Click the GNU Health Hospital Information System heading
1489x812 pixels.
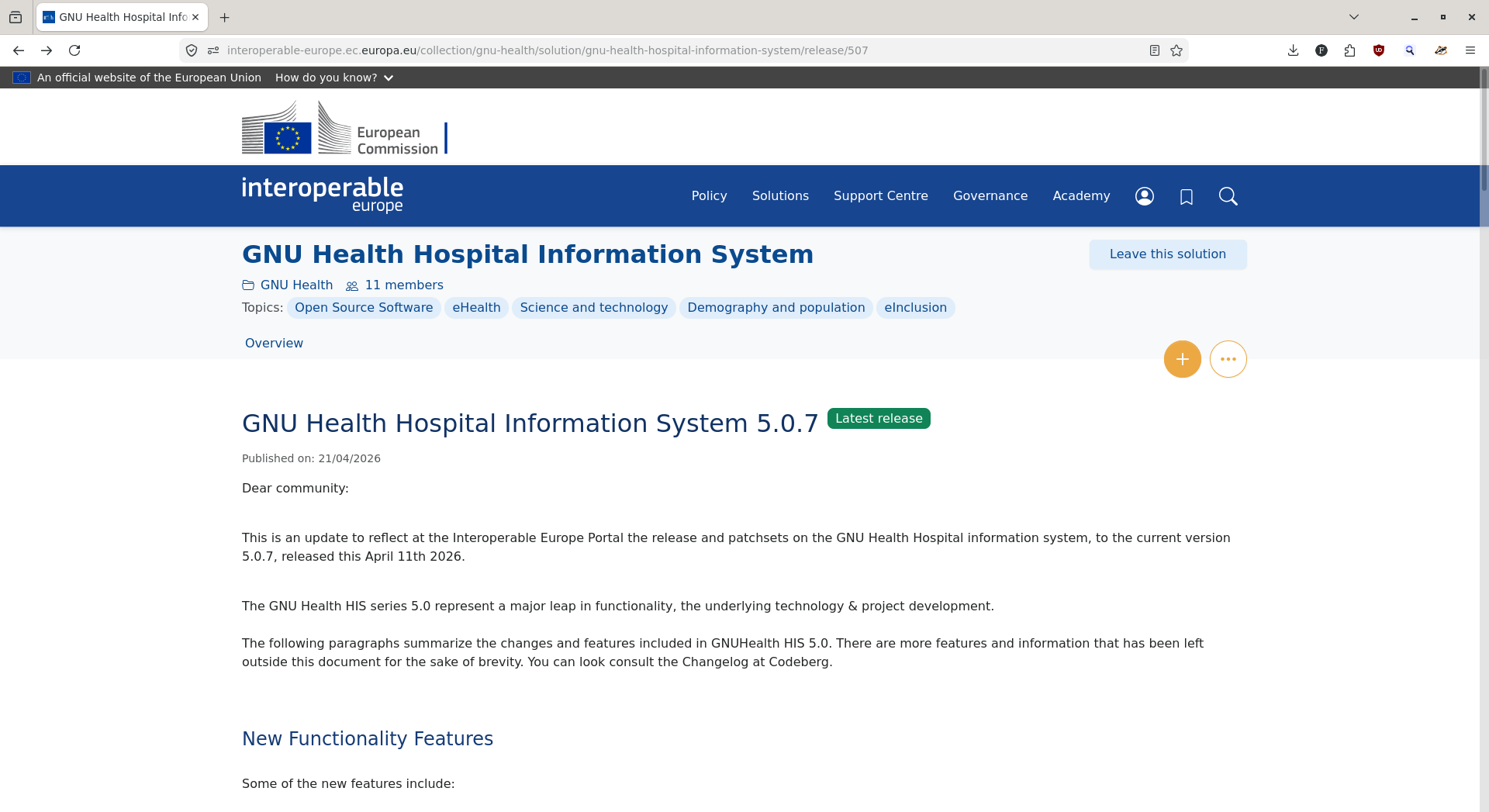point(527,254)
